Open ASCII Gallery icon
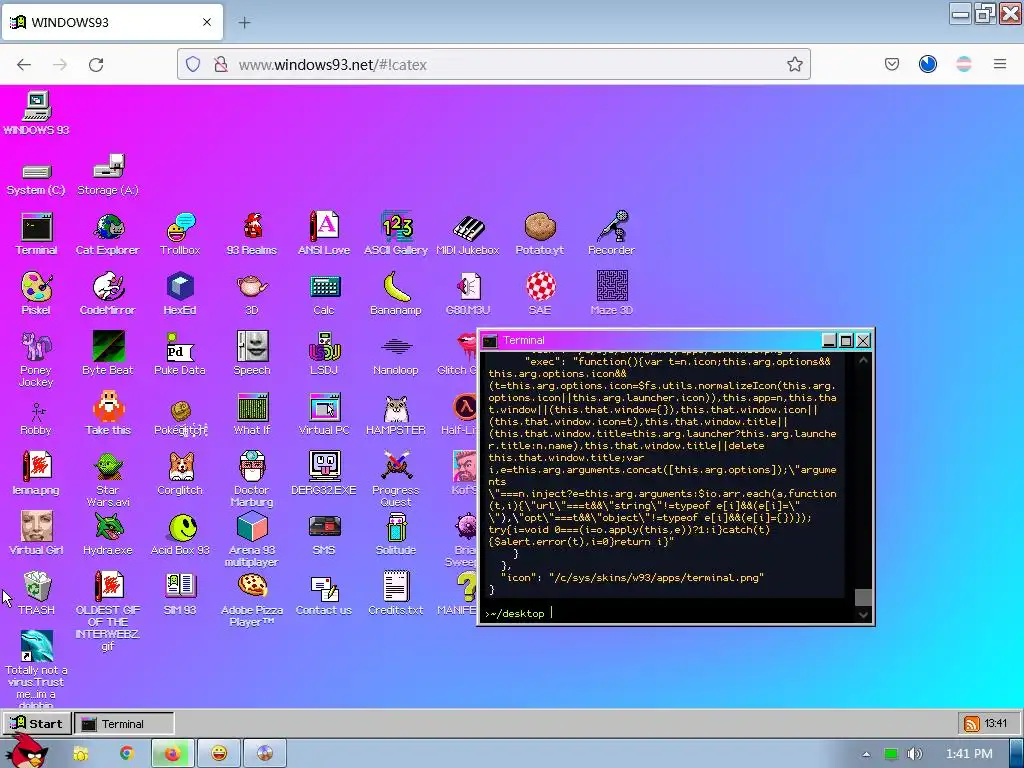 click(396, 233)
